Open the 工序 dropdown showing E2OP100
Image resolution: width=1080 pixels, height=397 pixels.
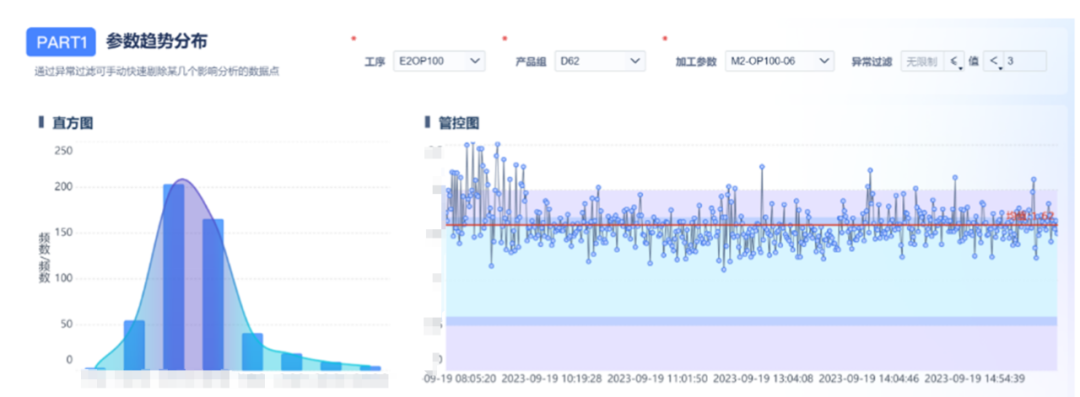click(439, 61)
